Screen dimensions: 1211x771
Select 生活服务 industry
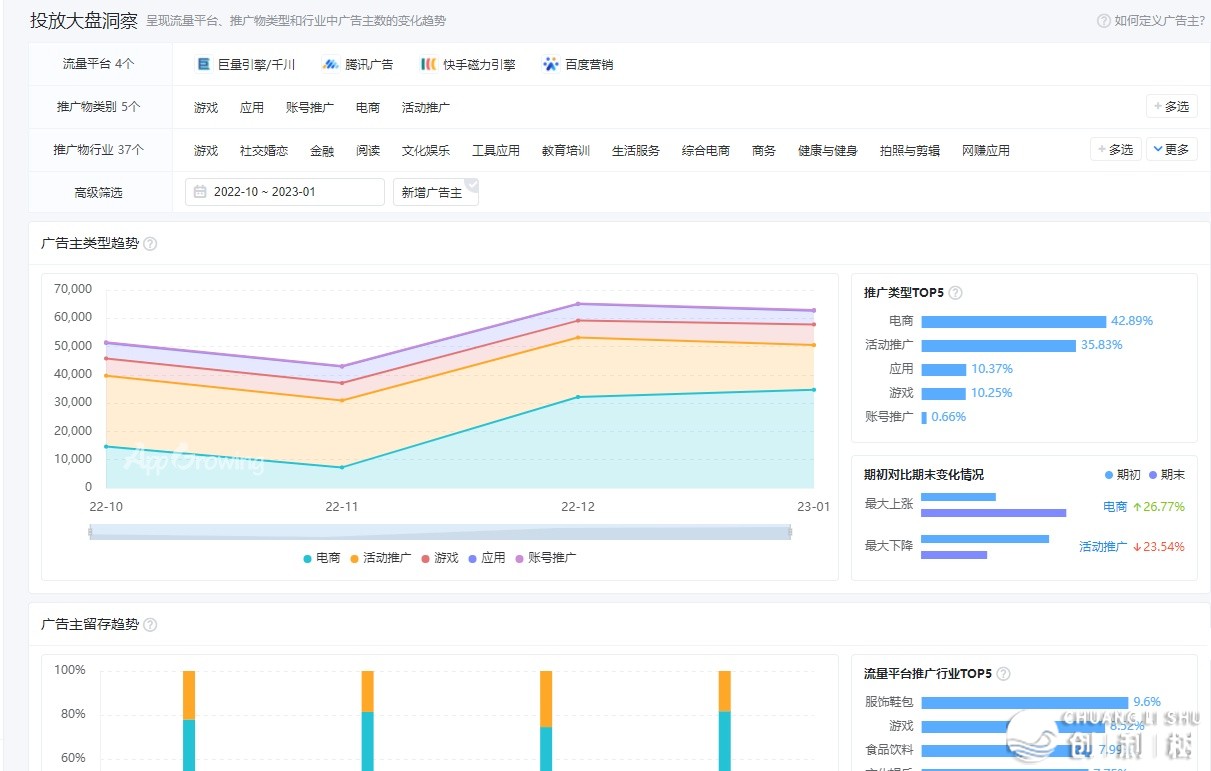tap(636, 151)
